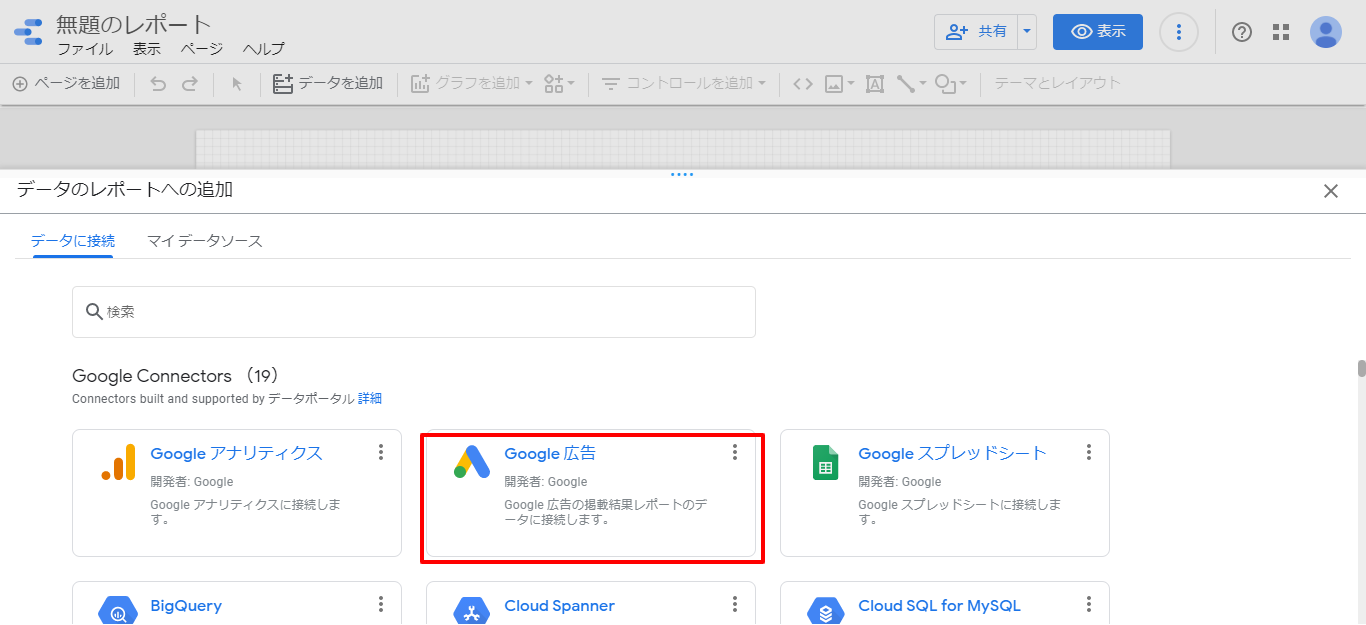Click the redo arrow icon
The width and height of the screenshot is (1366, 625).
[x=190, y=84]
